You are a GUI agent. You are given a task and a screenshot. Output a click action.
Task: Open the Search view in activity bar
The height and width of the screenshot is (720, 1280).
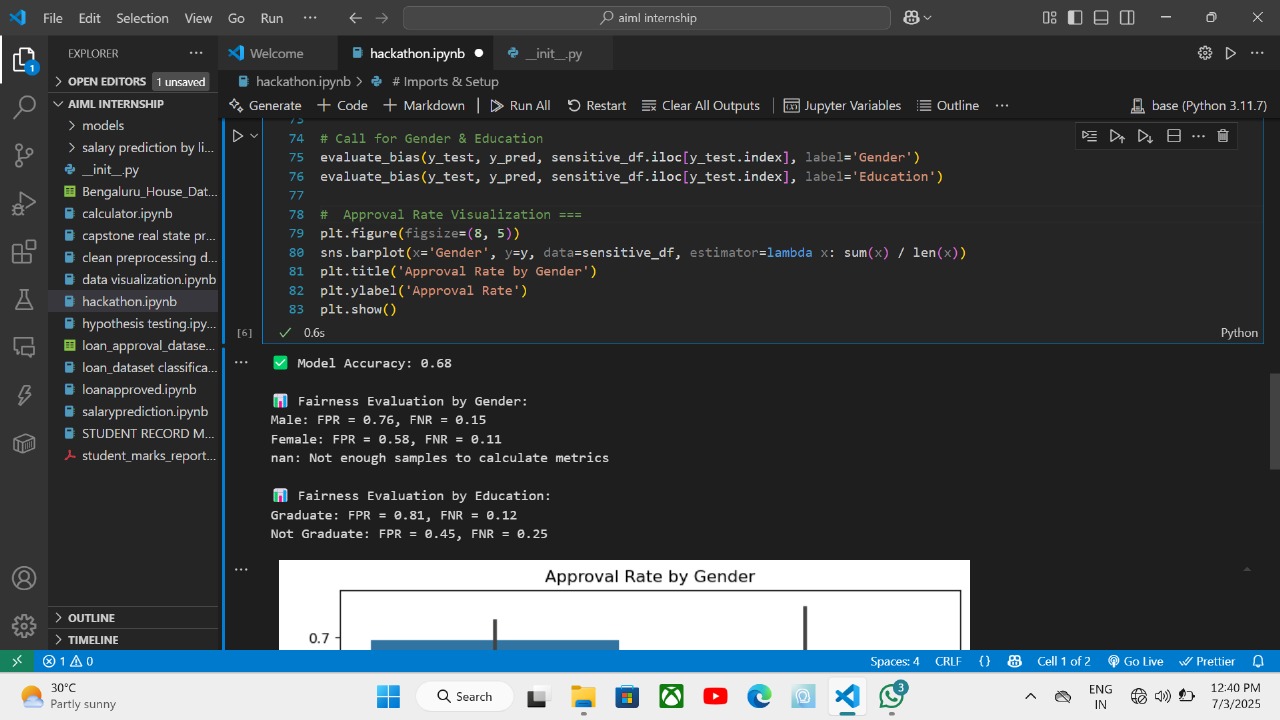(24, 107)
